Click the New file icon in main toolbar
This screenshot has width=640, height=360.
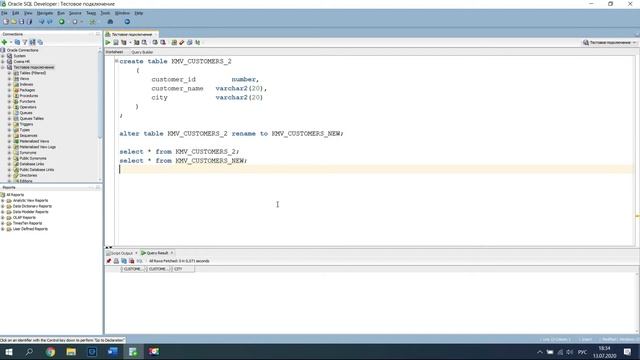pos(6,22)
